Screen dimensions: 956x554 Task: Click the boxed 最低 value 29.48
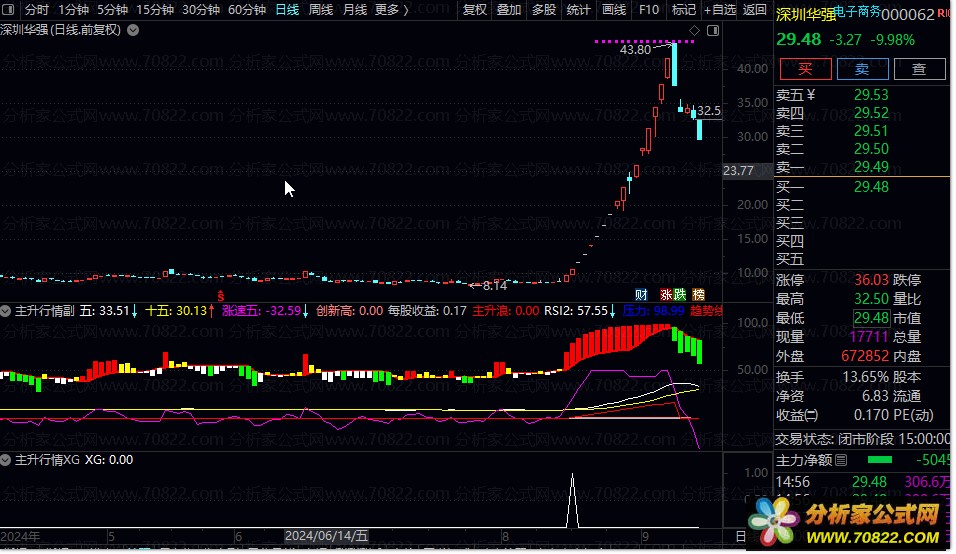click(871, 318)
